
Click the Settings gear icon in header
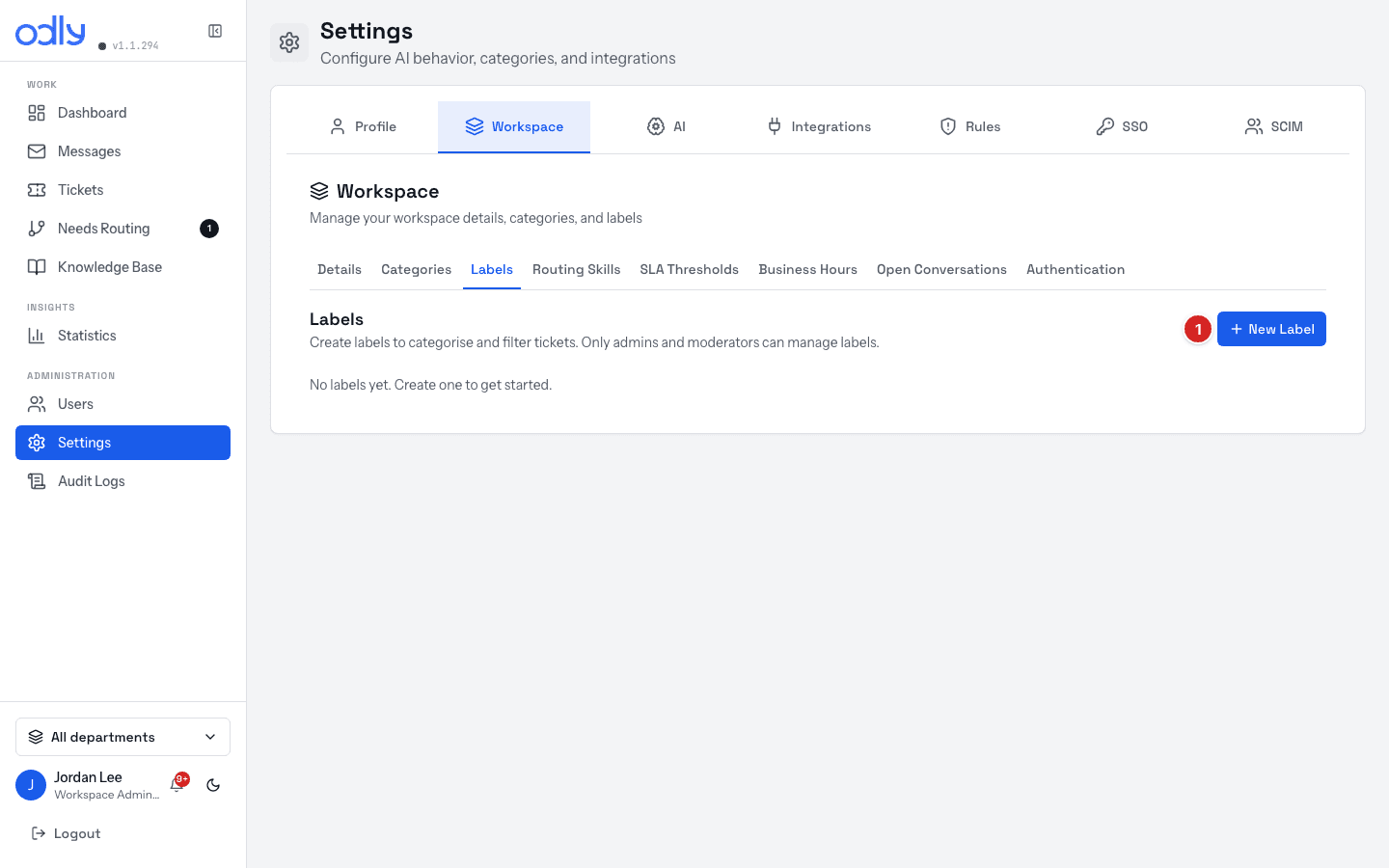pyautogui.click(x=289, y=42)
